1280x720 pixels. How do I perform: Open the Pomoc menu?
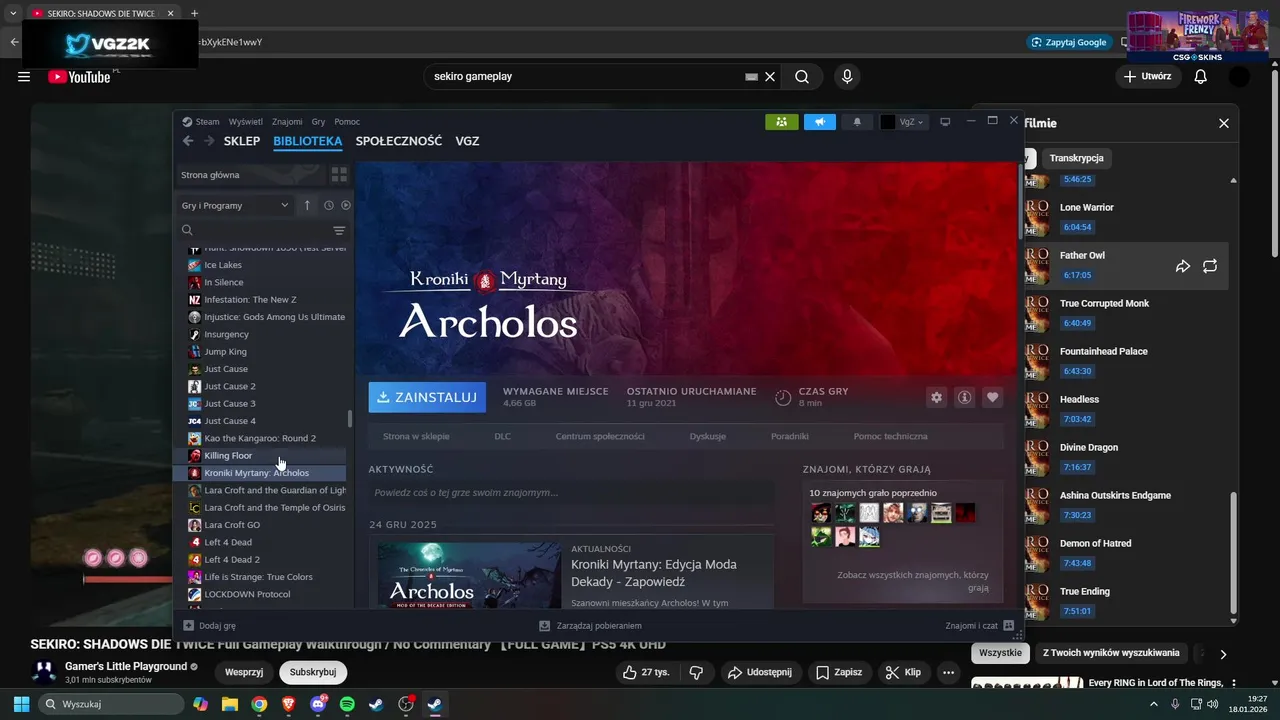347,122
